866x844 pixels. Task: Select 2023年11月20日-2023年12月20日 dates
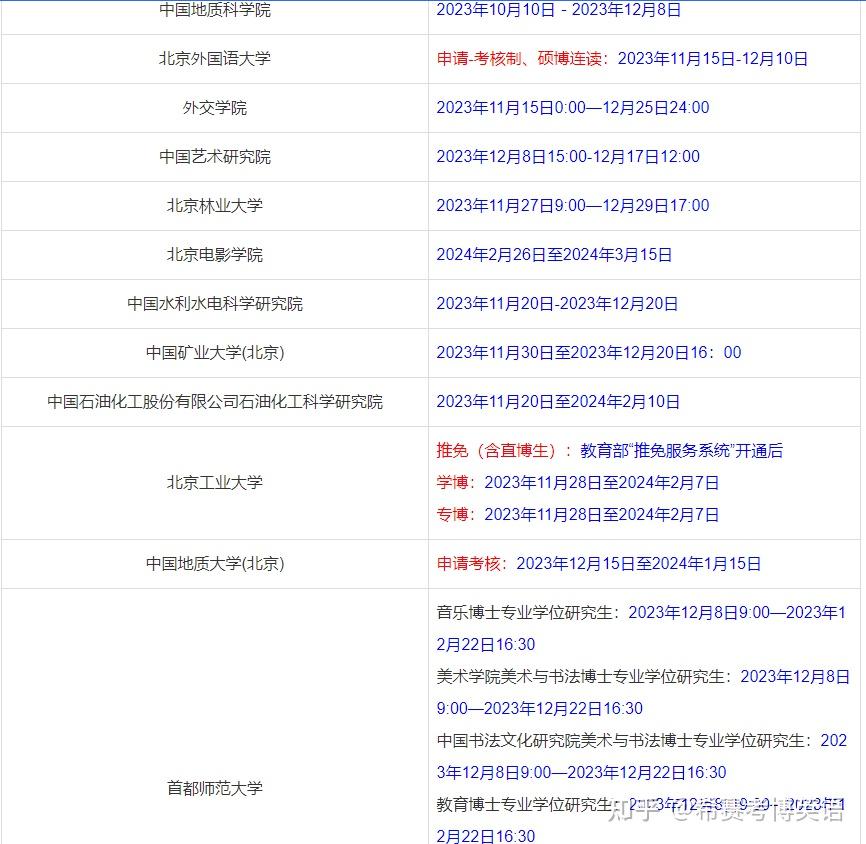click(557, 304)
